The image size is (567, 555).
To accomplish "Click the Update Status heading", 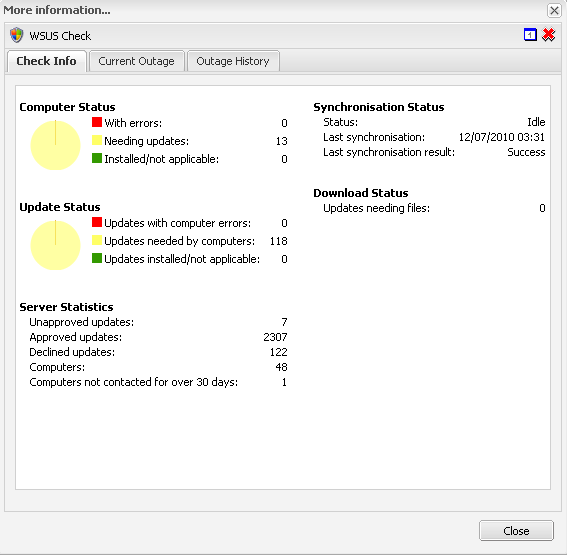I will point(60,207).
